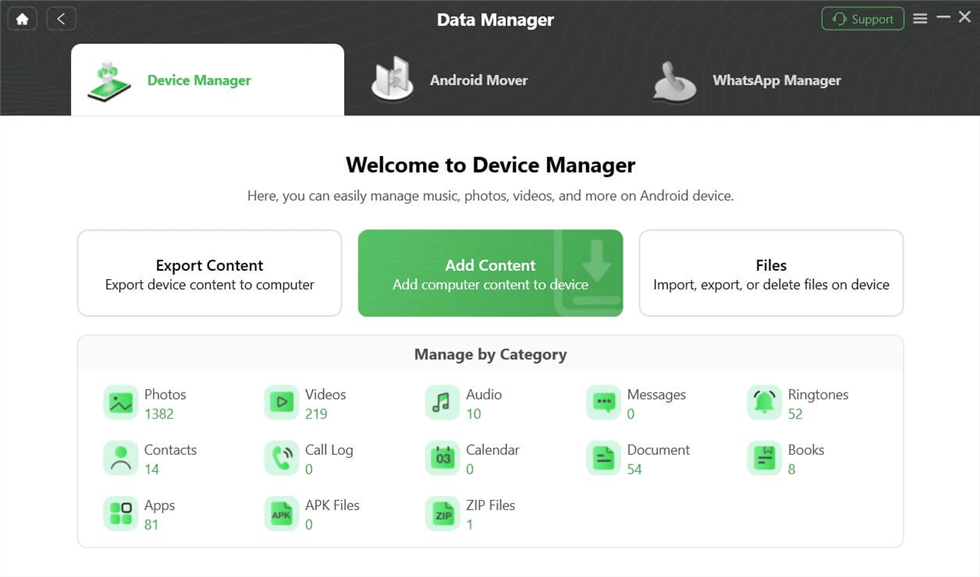Open the Calendar icon
The height and width of the screenshot is (577, 980).
pyautogui.click(x=442, y=458)
